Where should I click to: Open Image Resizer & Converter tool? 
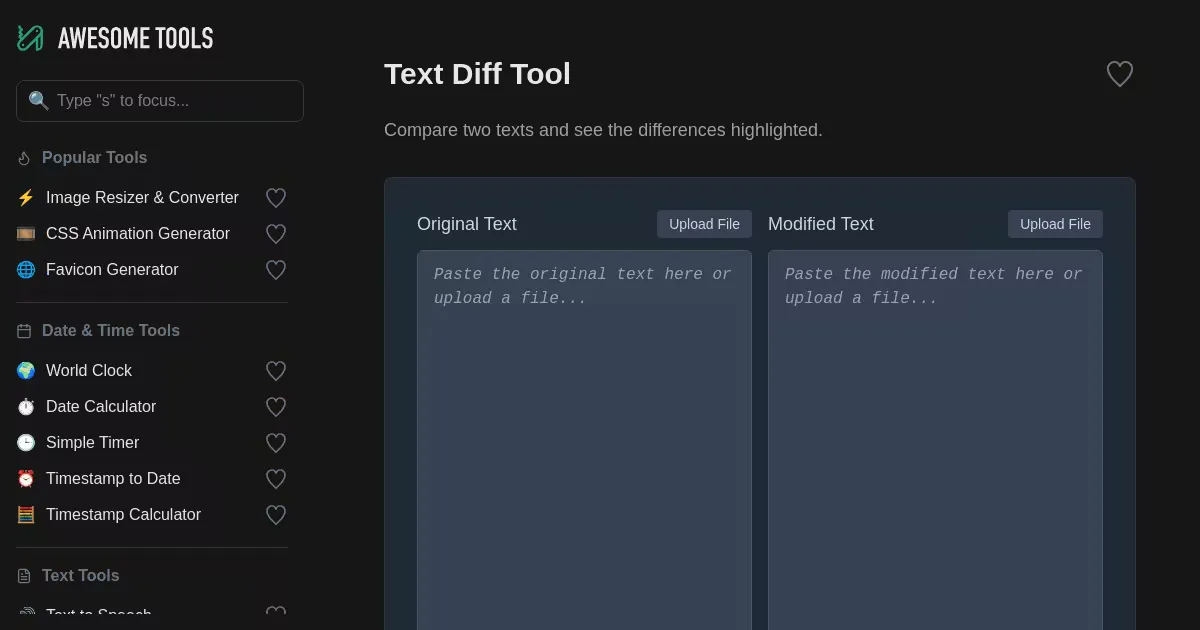(142, 198)
